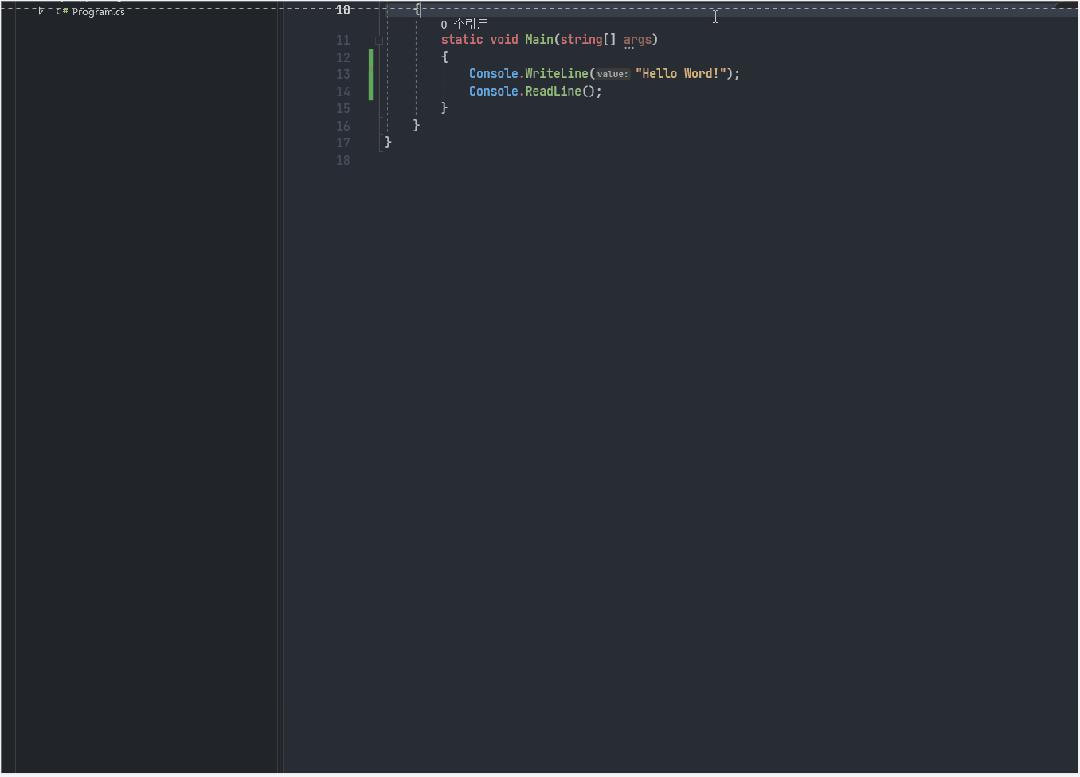1080x777 pixels.
Task: Click the closing brace on line 16
Action: [x=416, y=125]
